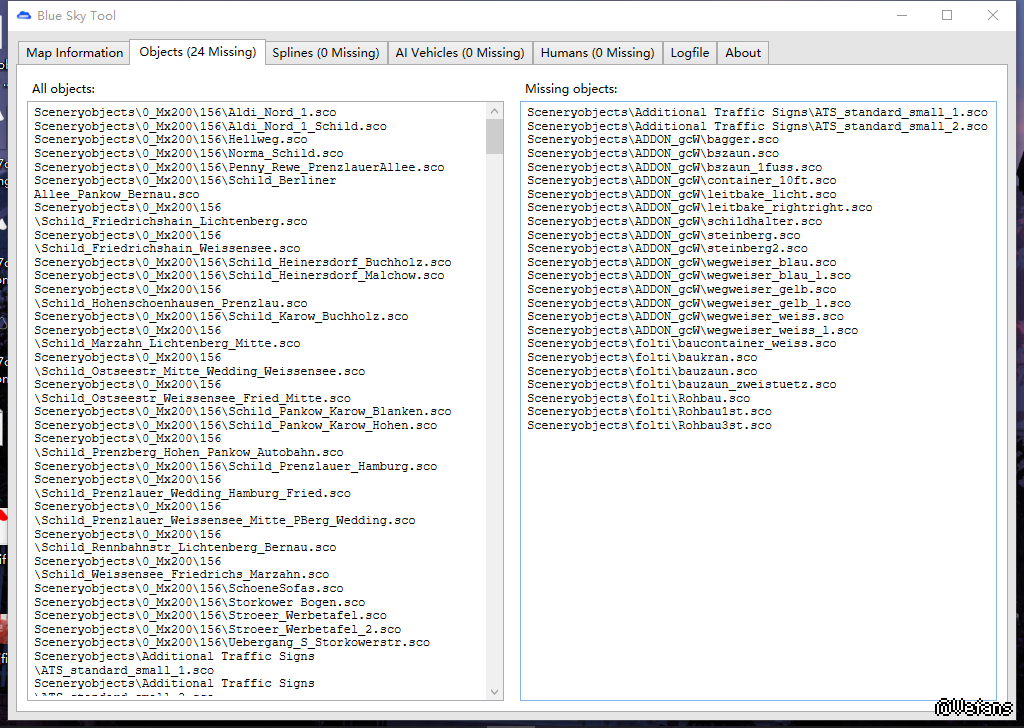Screen dimensions: 1024x728
Task: Select Stroeer_Werbetafel.sco in All objects list
Action: (x=210, y=616)
